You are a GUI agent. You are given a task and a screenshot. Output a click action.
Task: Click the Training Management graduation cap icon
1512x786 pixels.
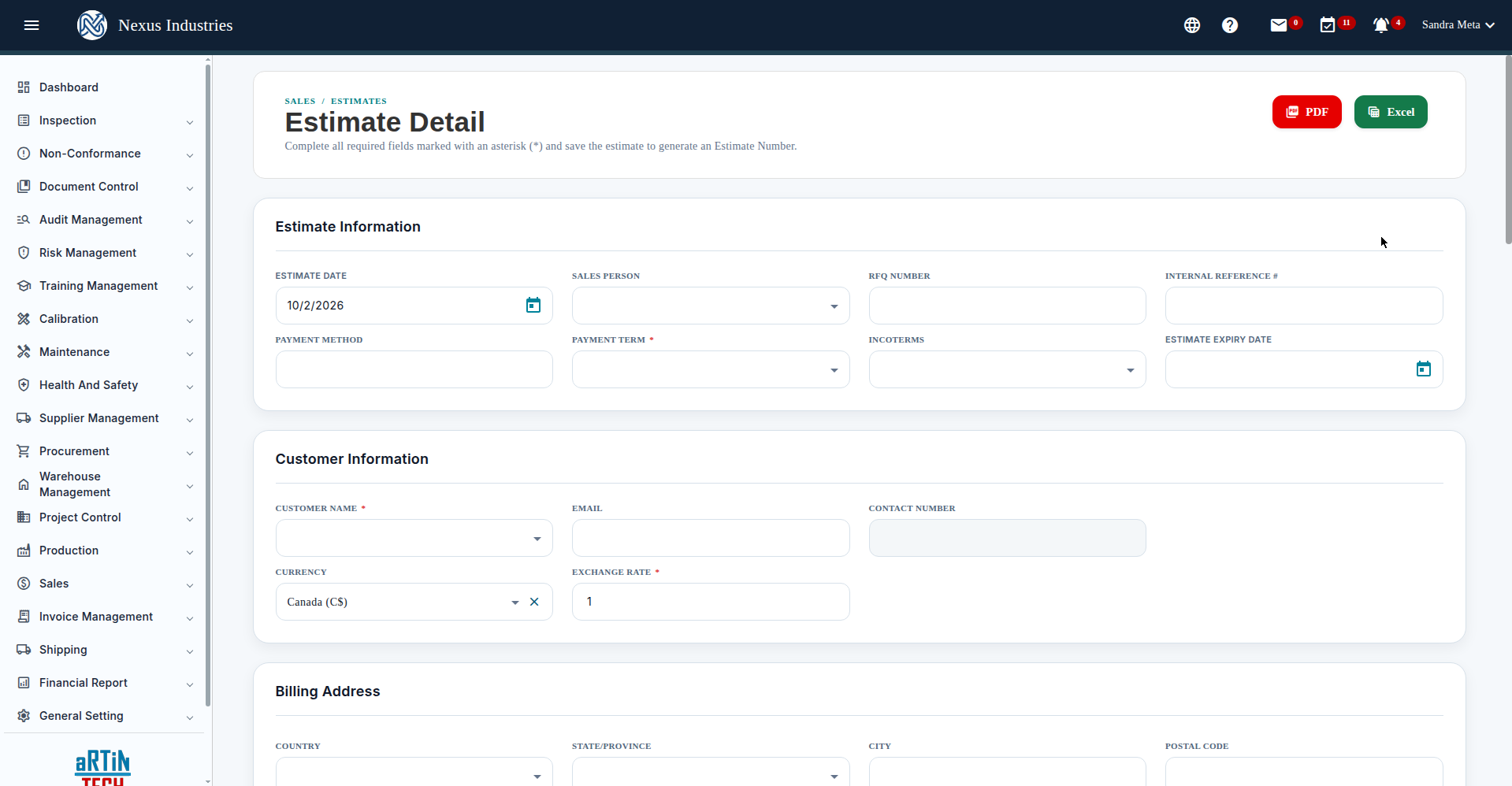tap(24, 286)
